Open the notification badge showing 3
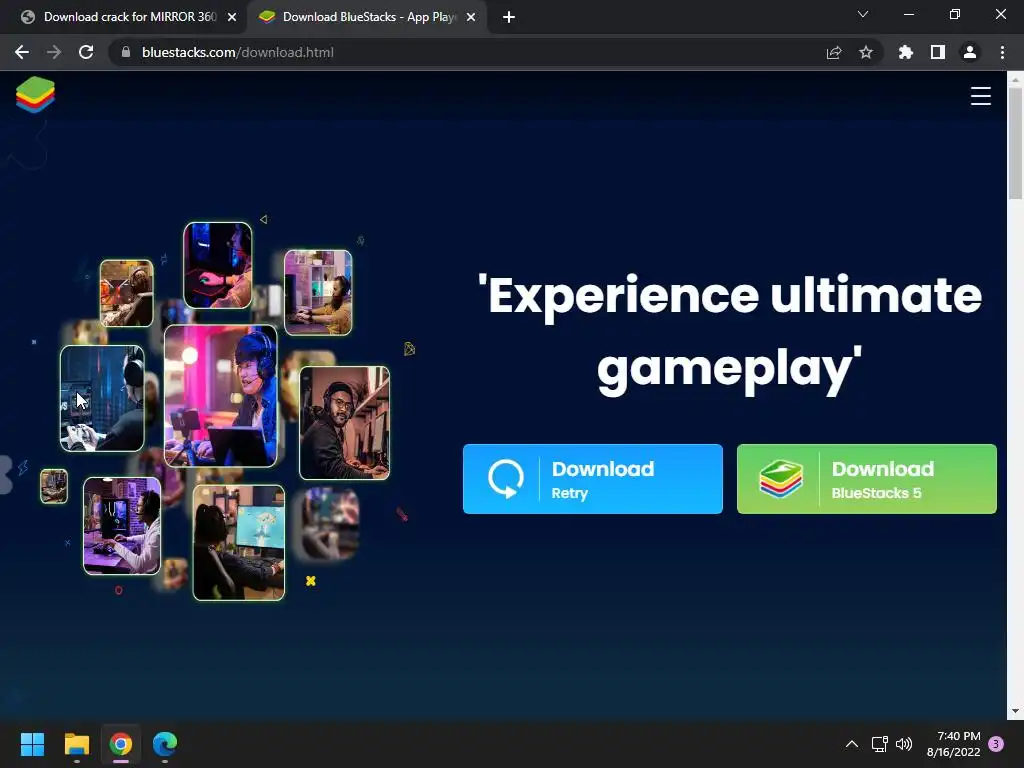1024x768 pixels. click(x=996, y=744)
